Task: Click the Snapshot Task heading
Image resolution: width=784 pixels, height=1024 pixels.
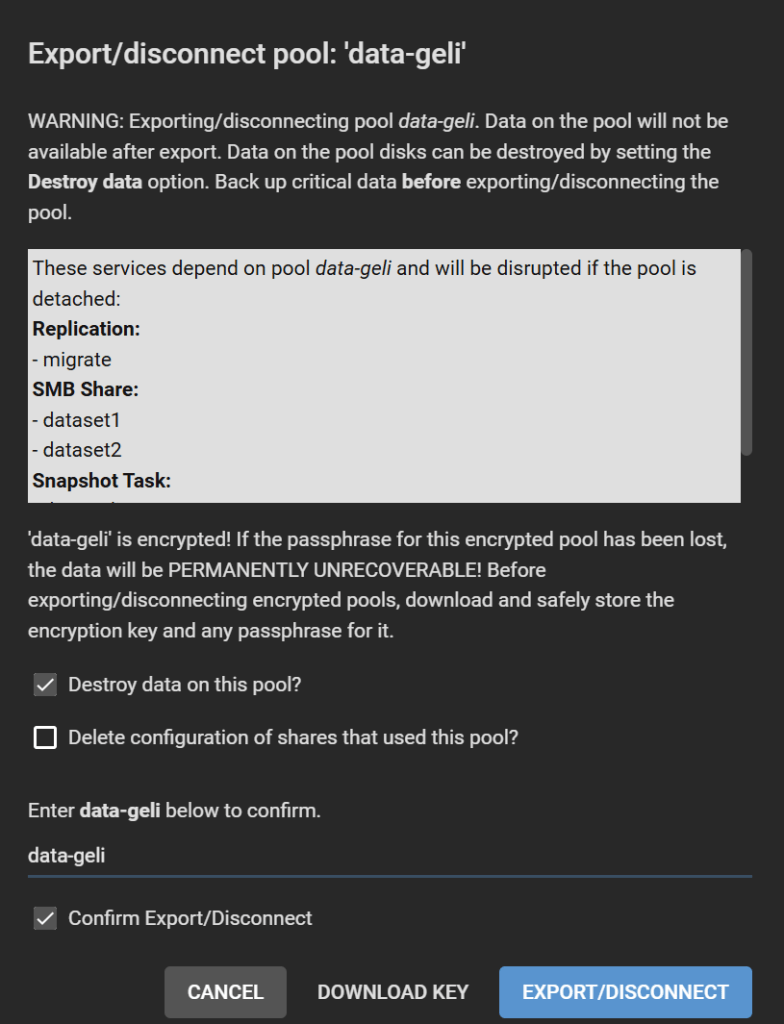Action: click(101, 481)
